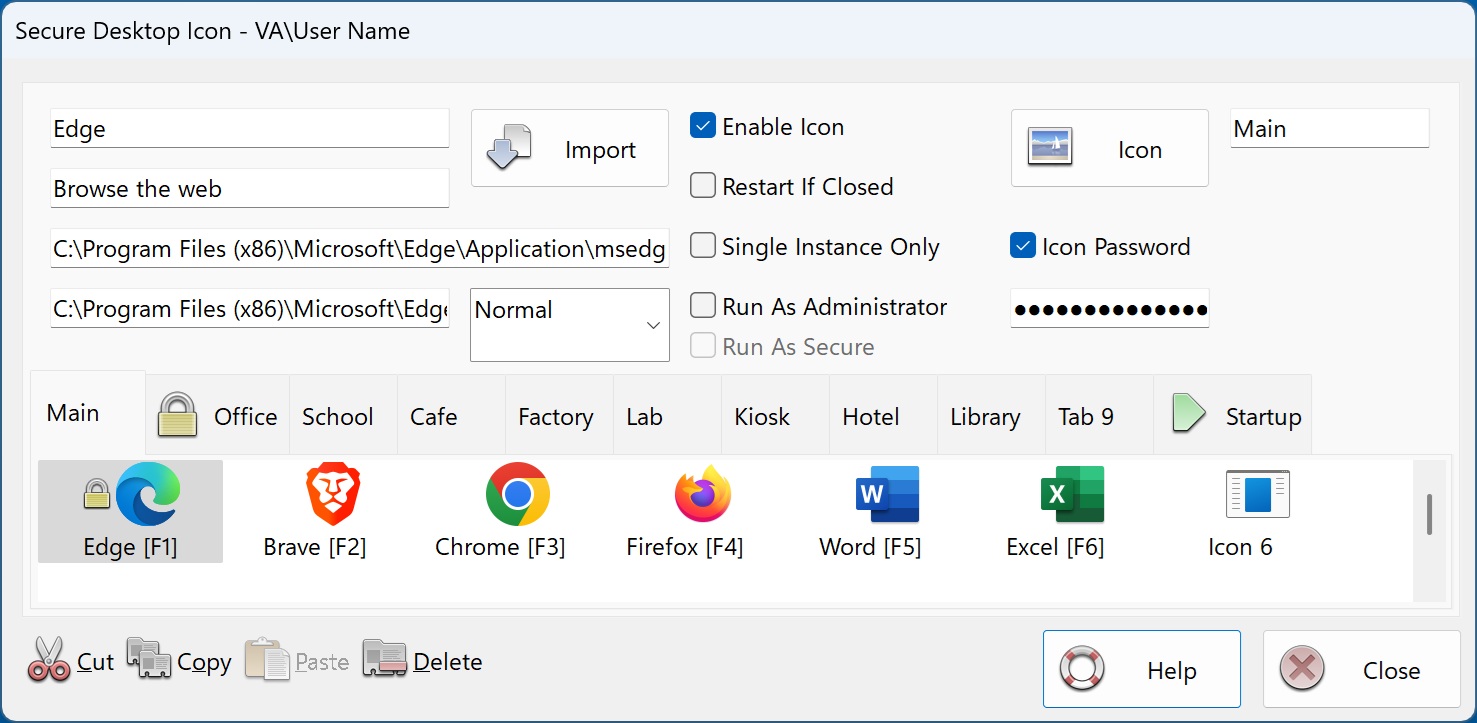The height and width of the screenshot is (723, 1477).
Task: Click the Icon picker button with image thumbnail
Action: [x=1109, y=148]
